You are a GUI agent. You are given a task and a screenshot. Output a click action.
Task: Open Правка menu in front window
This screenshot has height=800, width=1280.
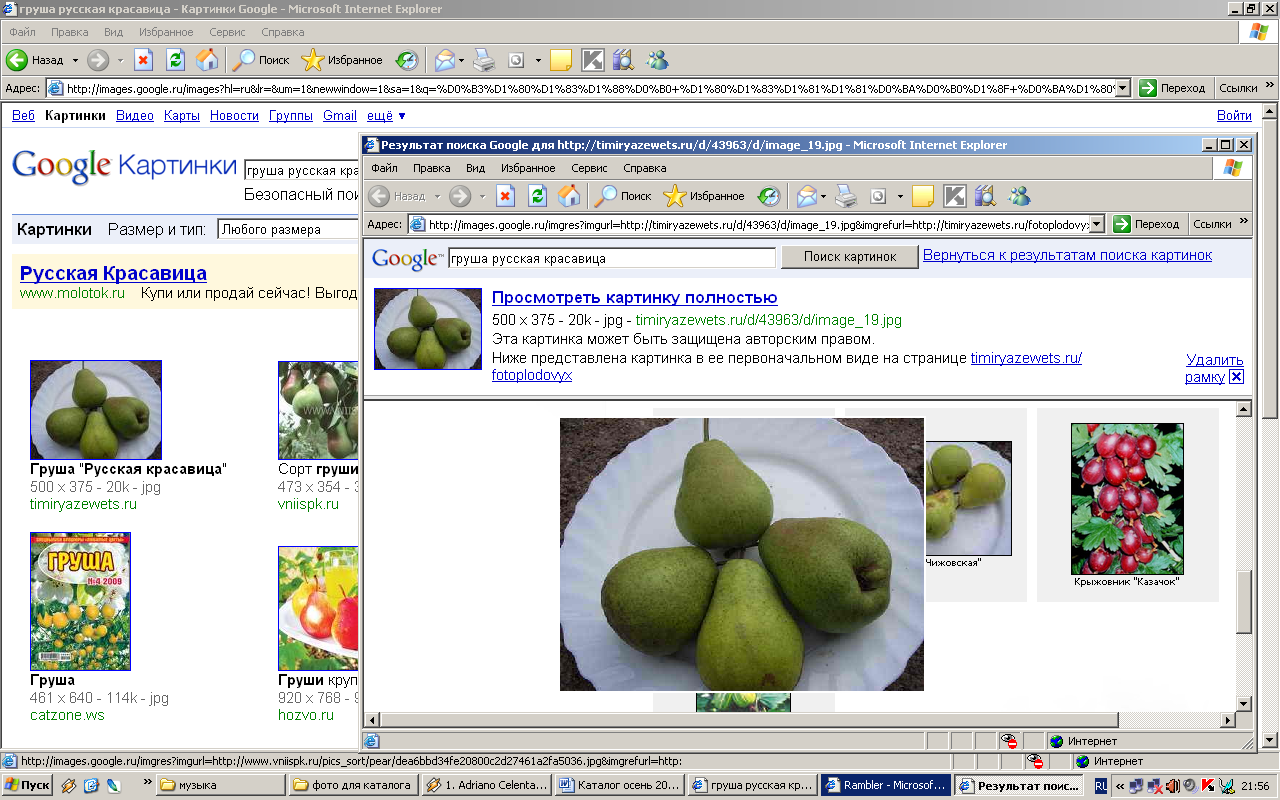(x=432, y=168)
